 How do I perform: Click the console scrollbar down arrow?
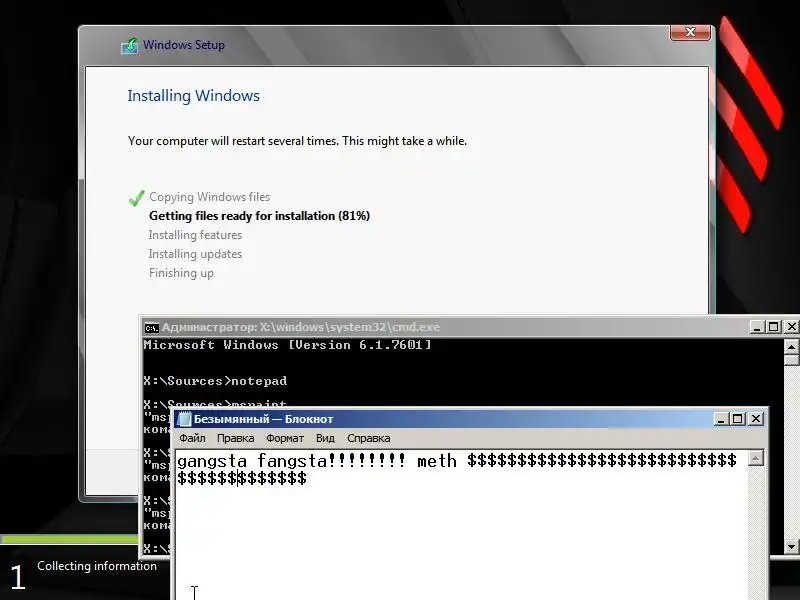(x=791, y=546)
